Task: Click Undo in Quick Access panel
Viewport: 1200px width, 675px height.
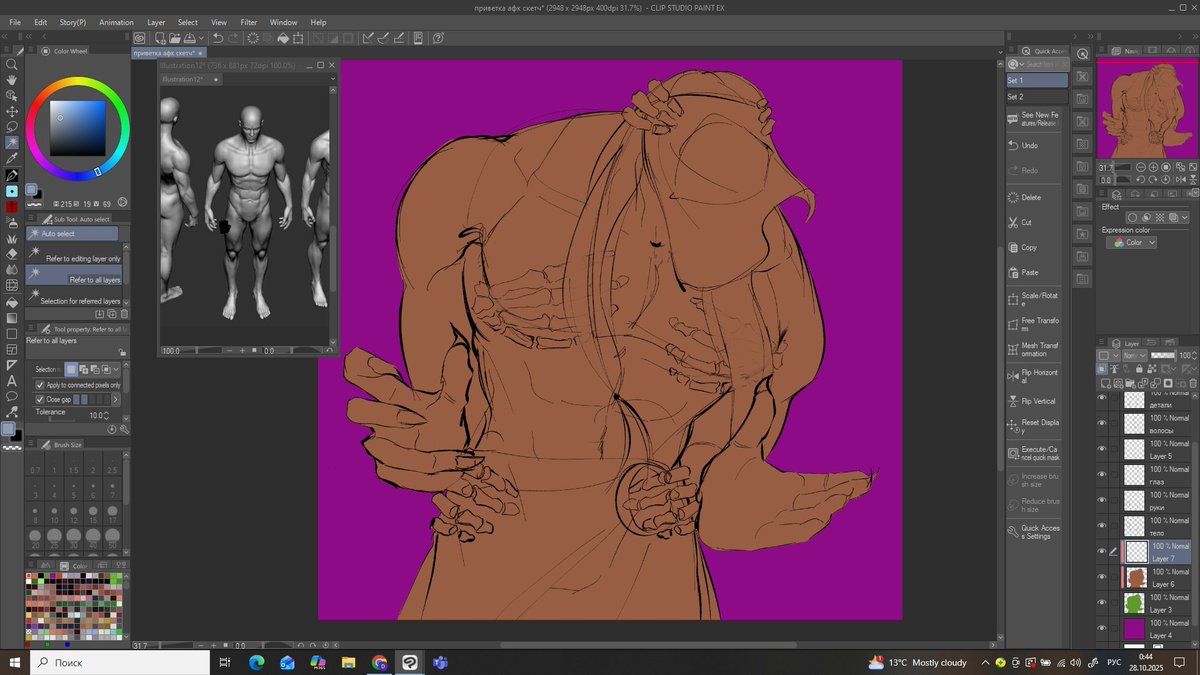Action: coord(1035,145)
